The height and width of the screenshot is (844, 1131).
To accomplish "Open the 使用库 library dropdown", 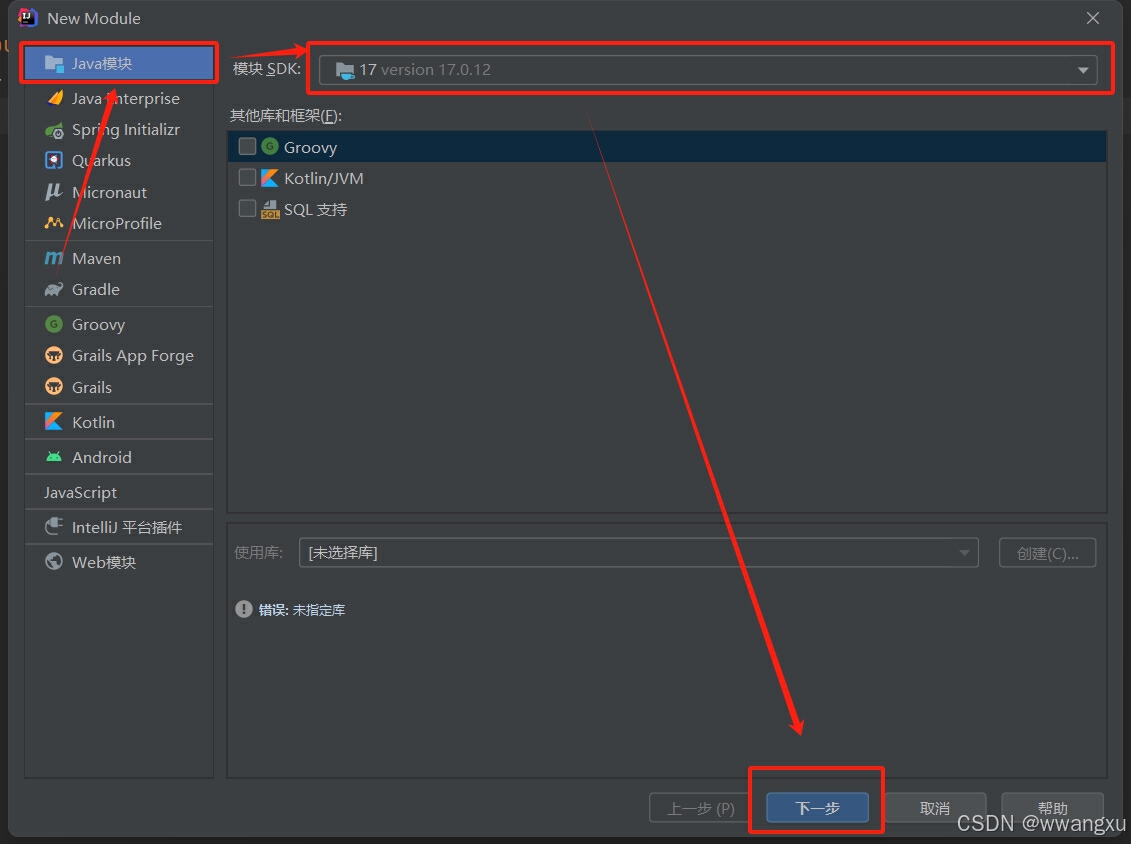I will 638,553.
